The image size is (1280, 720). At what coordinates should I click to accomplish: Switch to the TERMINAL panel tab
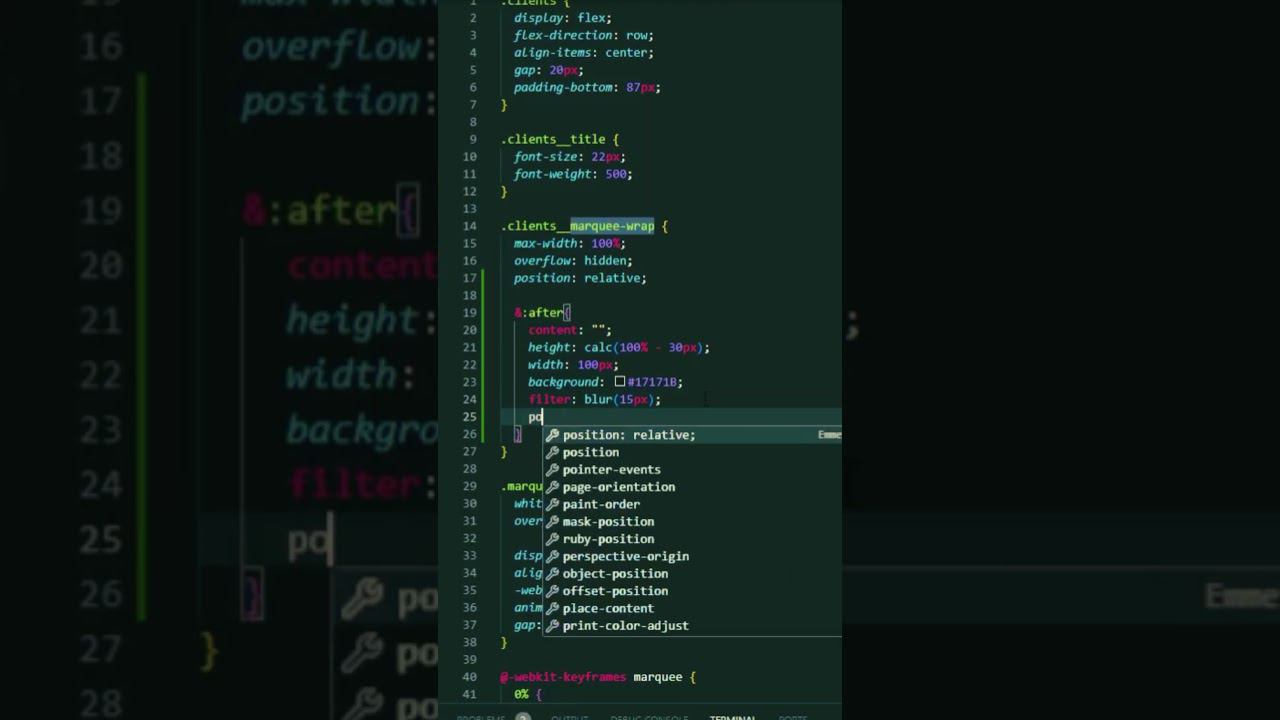coord(731,716)
